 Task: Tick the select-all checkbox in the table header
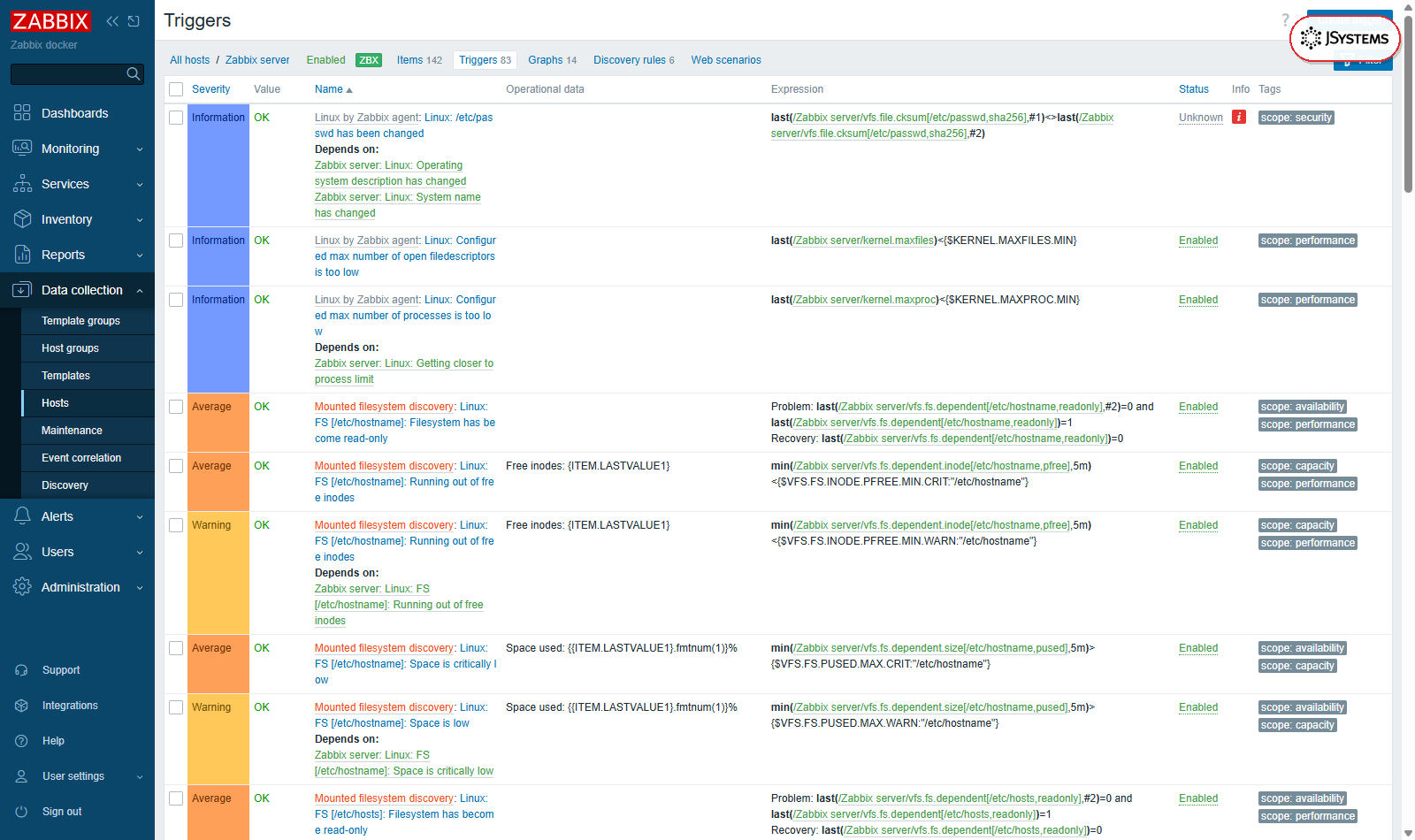click(x=176, y=89)
